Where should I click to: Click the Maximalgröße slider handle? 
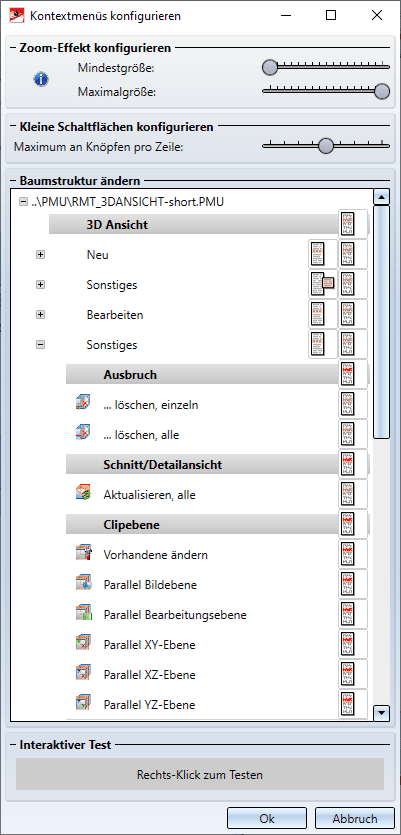(382, 91)
